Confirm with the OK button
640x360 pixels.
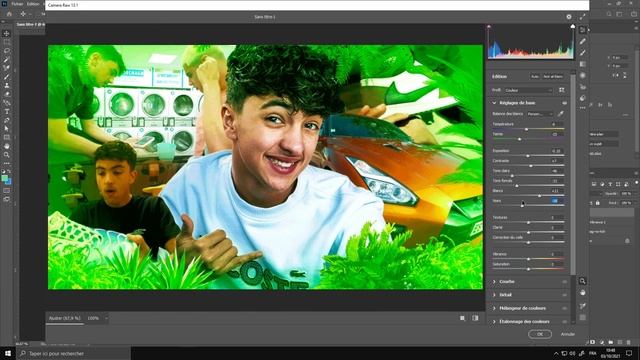(540, 334)
